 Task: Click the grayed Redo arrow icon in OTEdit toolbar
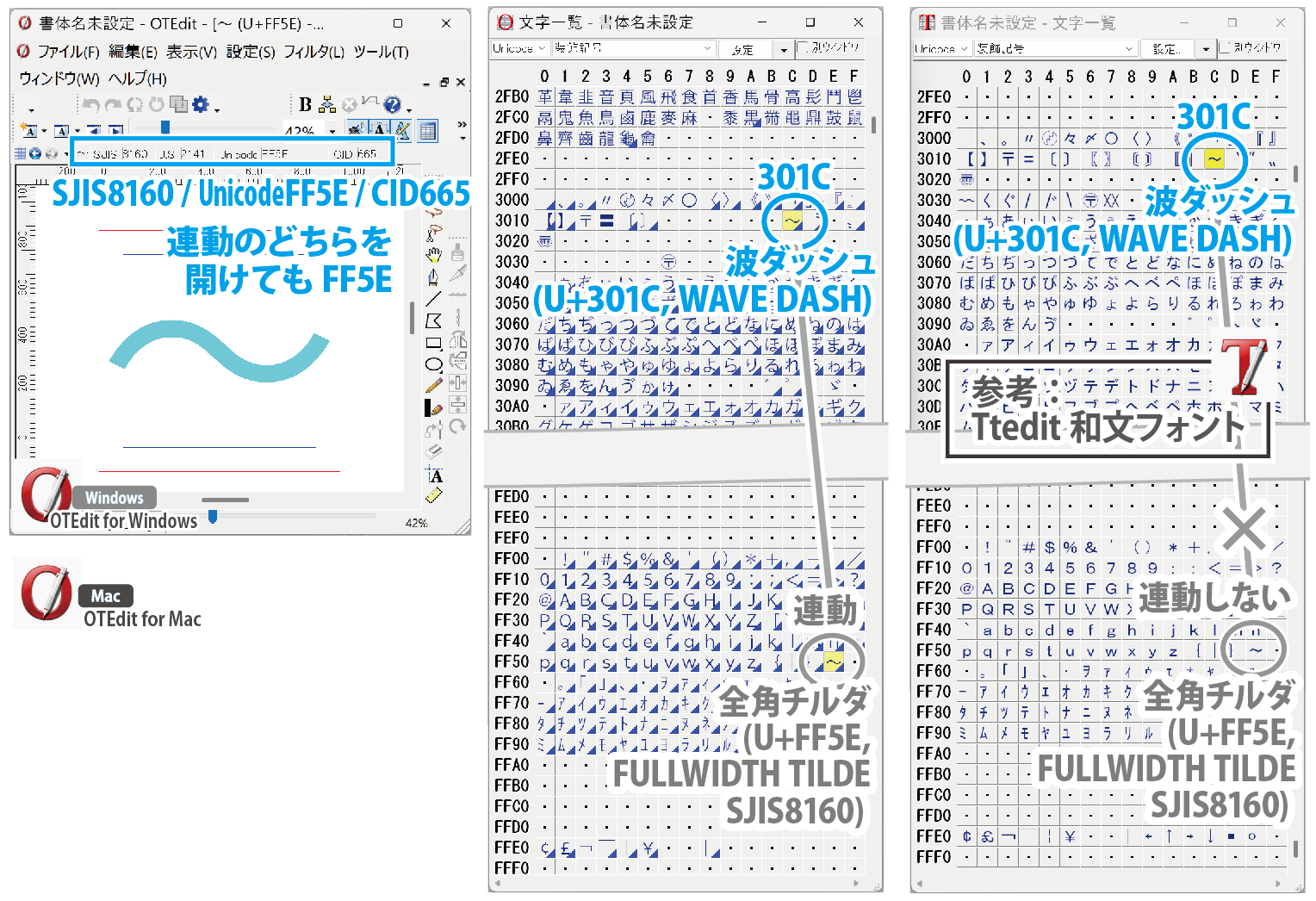(x=113, y=105)
